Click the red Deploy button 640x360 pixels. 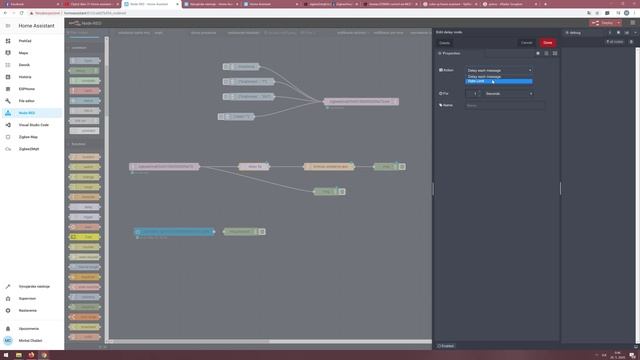[x=602, y=23]
